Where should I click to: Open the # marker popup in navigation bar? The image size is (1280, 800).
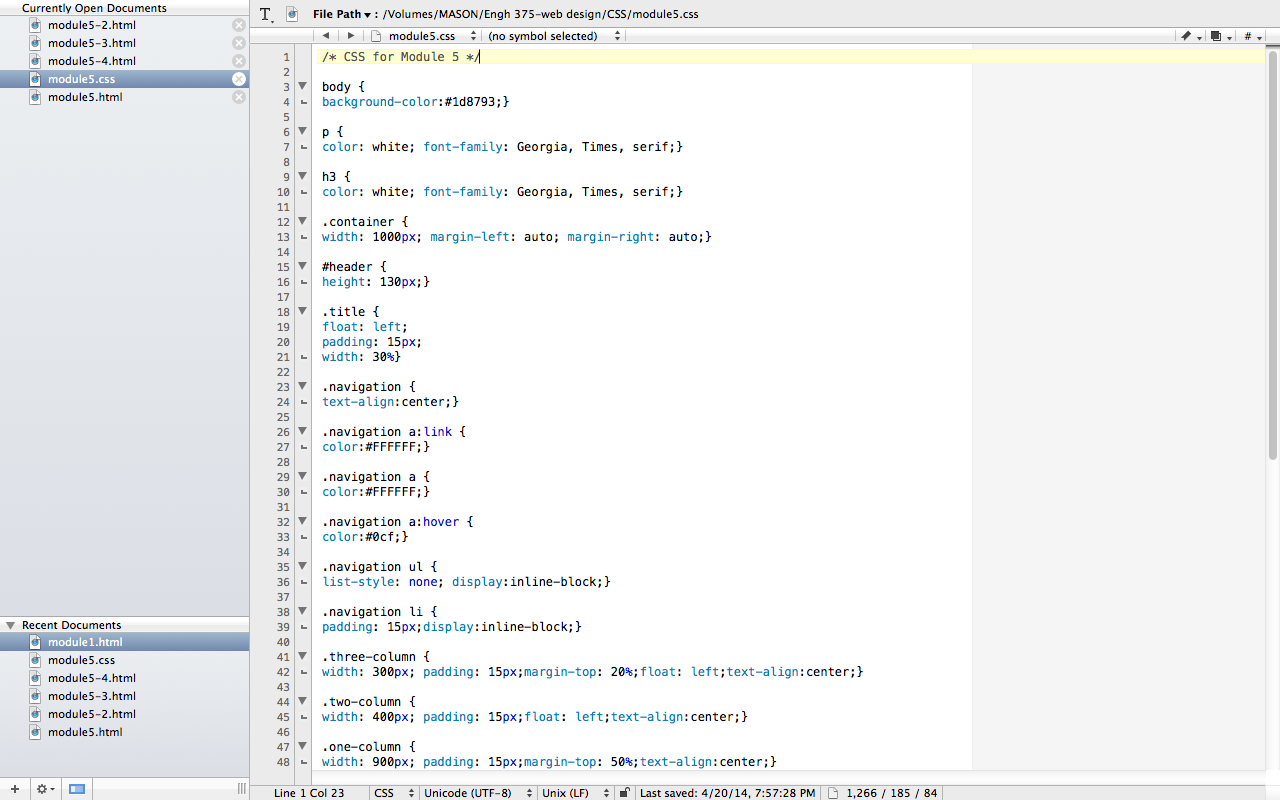point(1251,36)
